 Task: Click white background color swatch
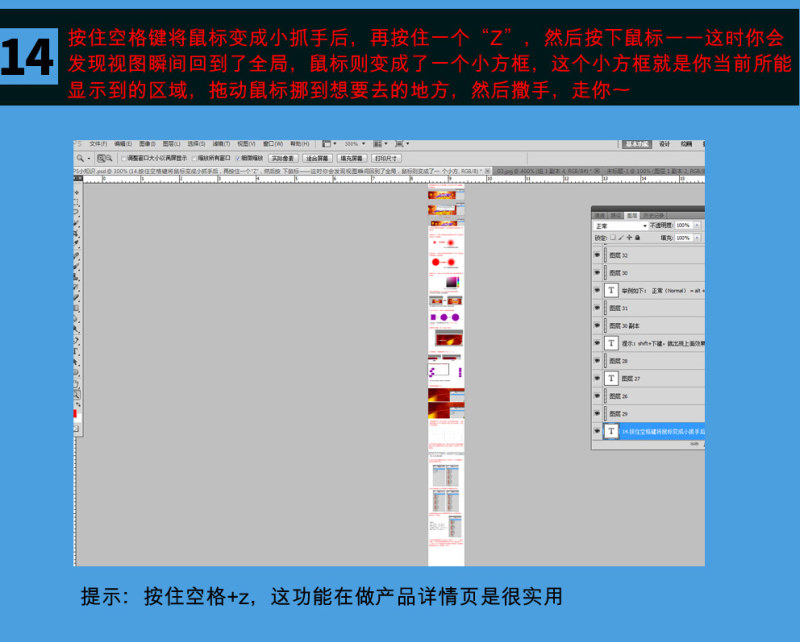click(79, 416)
